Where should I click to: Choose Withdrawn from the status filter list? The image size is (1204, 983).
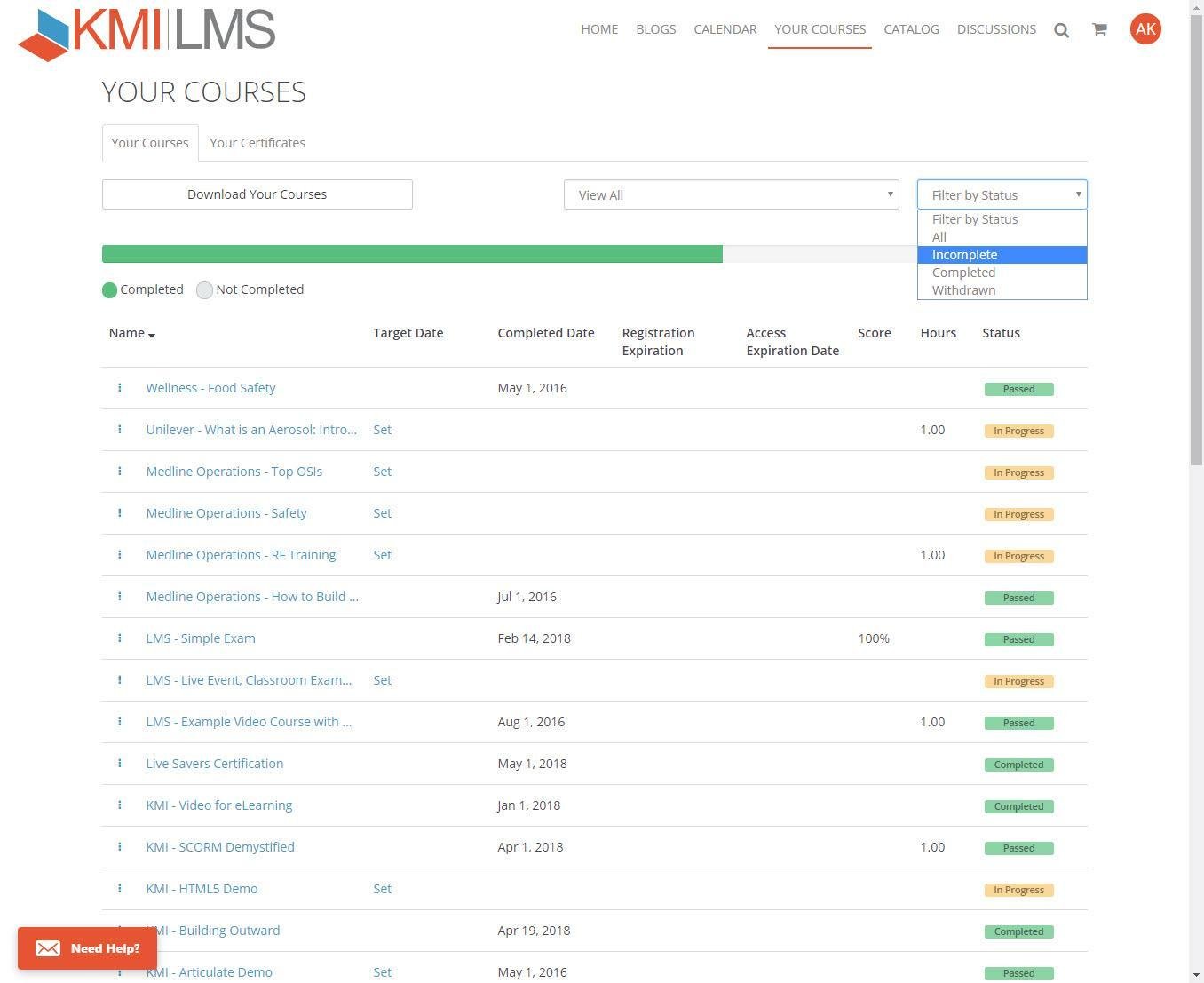(x=963, y=290)
